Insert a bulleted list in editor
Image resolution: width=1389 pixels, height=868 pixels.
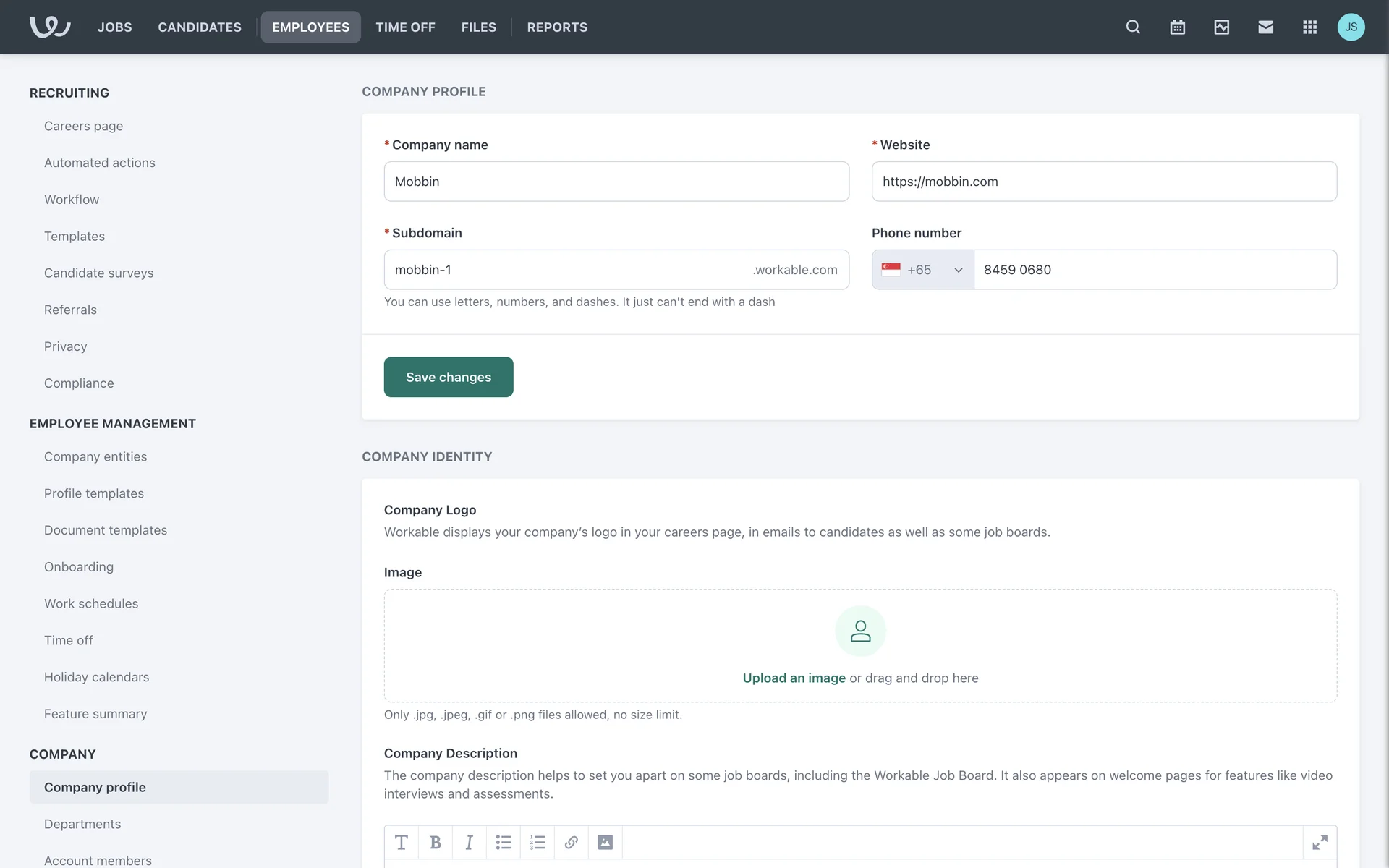tap(503, 842)
